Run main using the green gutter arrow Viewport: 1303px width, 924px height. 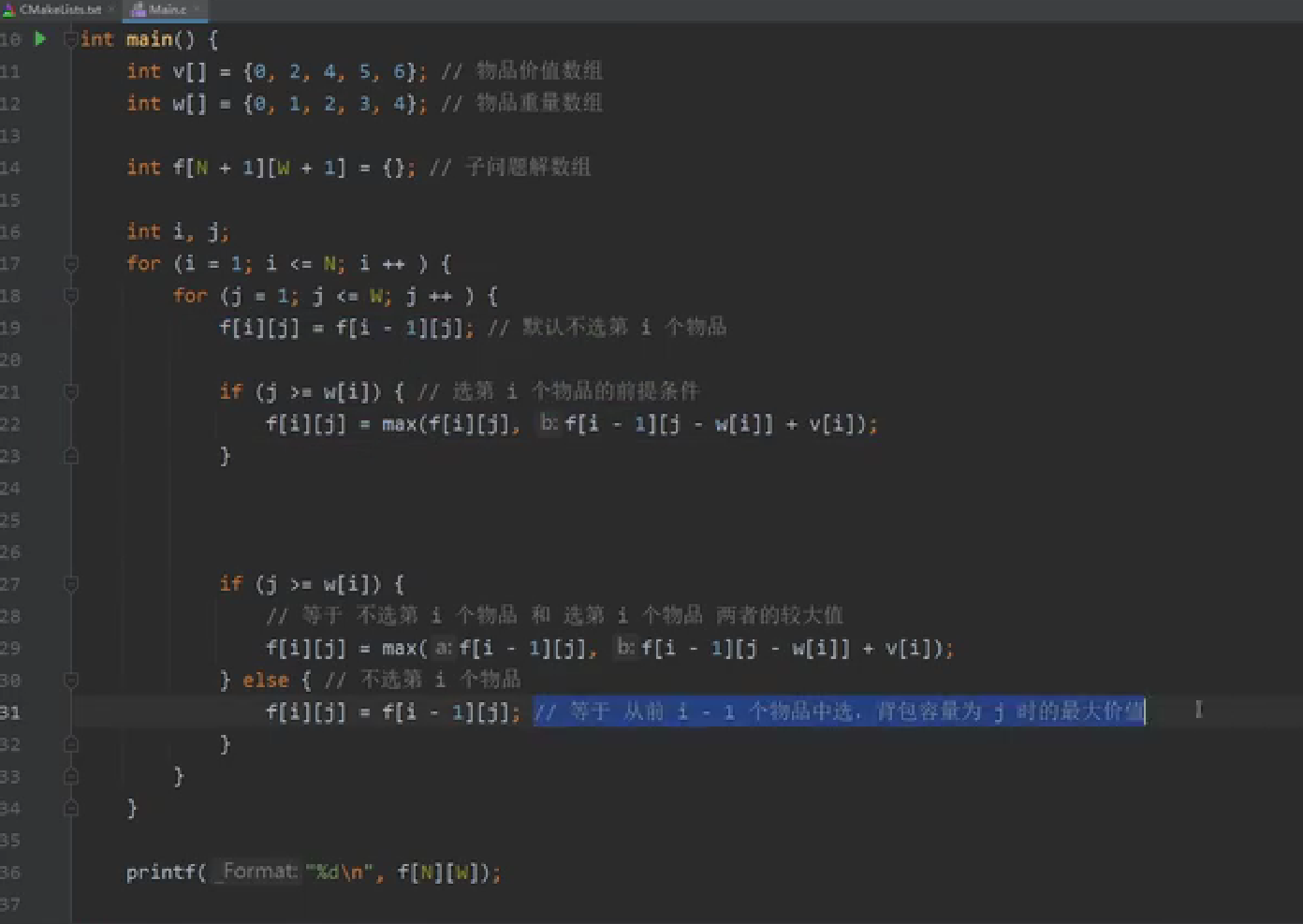click(40, 38)
